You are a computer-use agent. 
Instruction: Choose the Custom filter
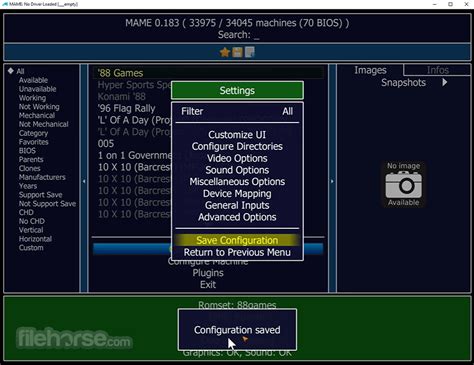[31, 248]
